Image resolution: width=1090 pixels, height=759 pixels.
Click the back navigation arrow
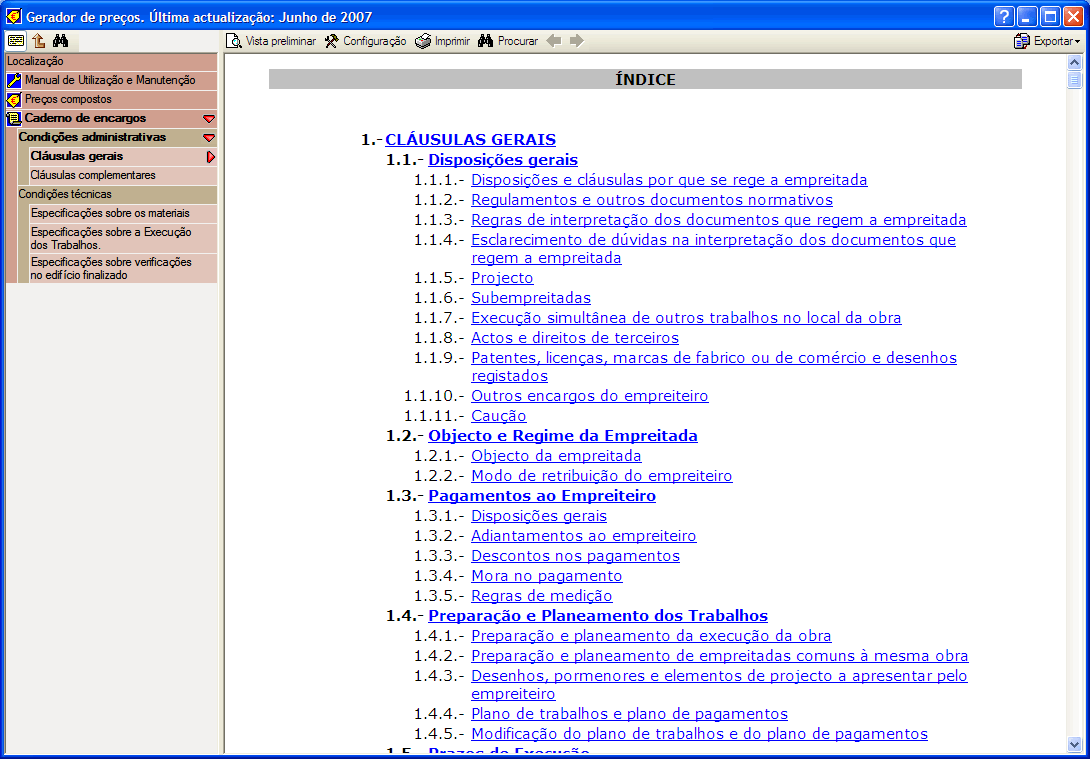click(x=553, y=41)
